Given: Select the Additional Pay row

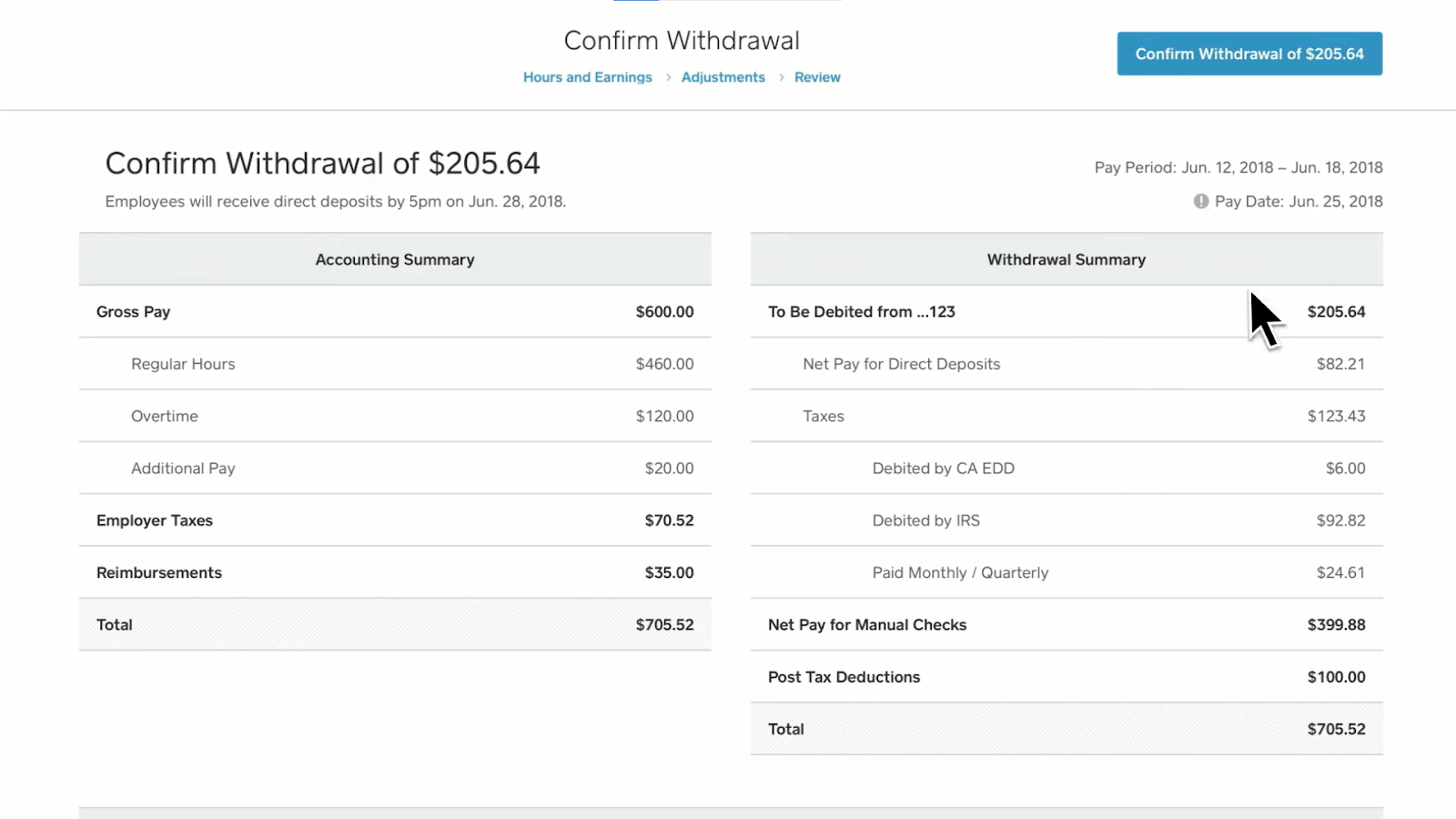Looking at the screenshot, I should (394, 468).
